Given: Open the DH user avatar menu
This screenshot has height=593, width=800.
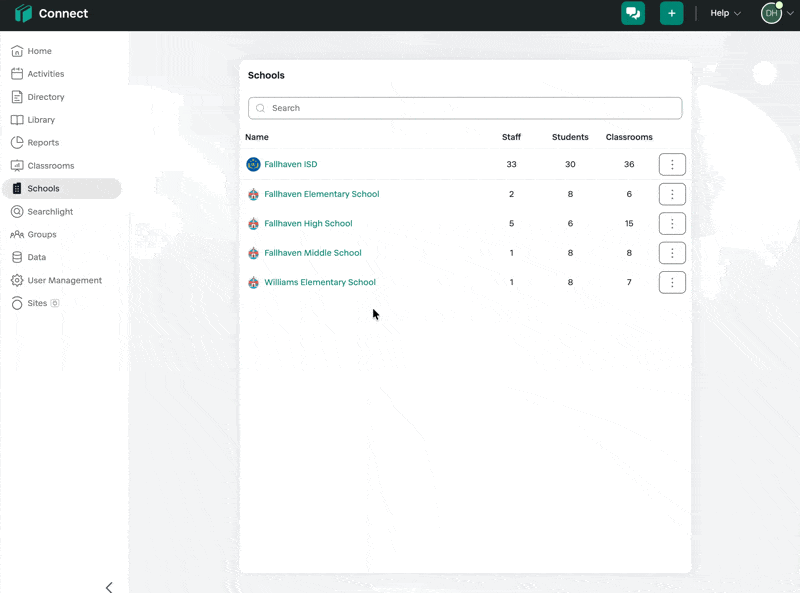Looking at the screenshot, I should [772, 13].
